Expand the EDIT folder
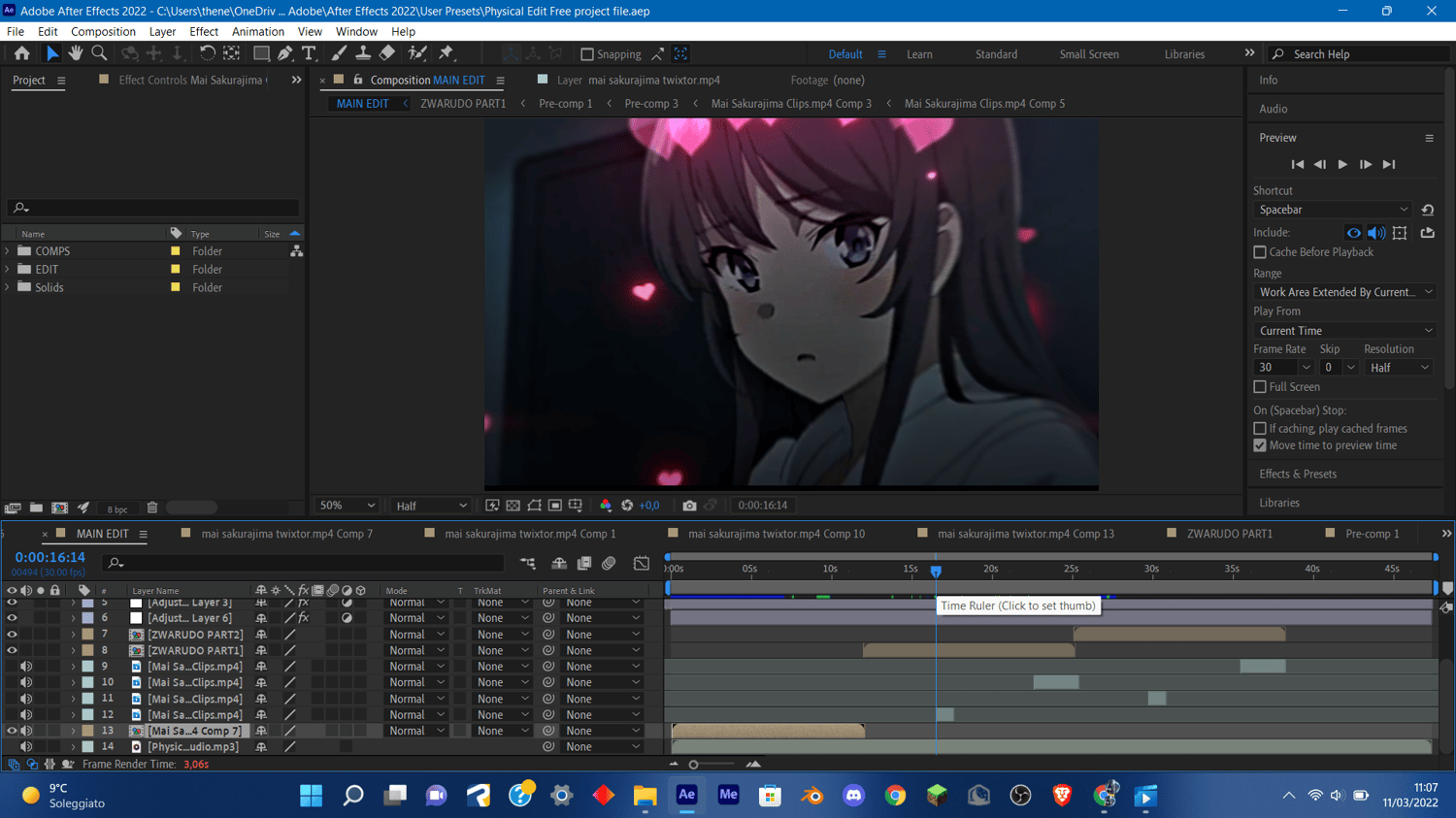The height and width of the screenshot is (818, 1456). [x=8, y=270]
